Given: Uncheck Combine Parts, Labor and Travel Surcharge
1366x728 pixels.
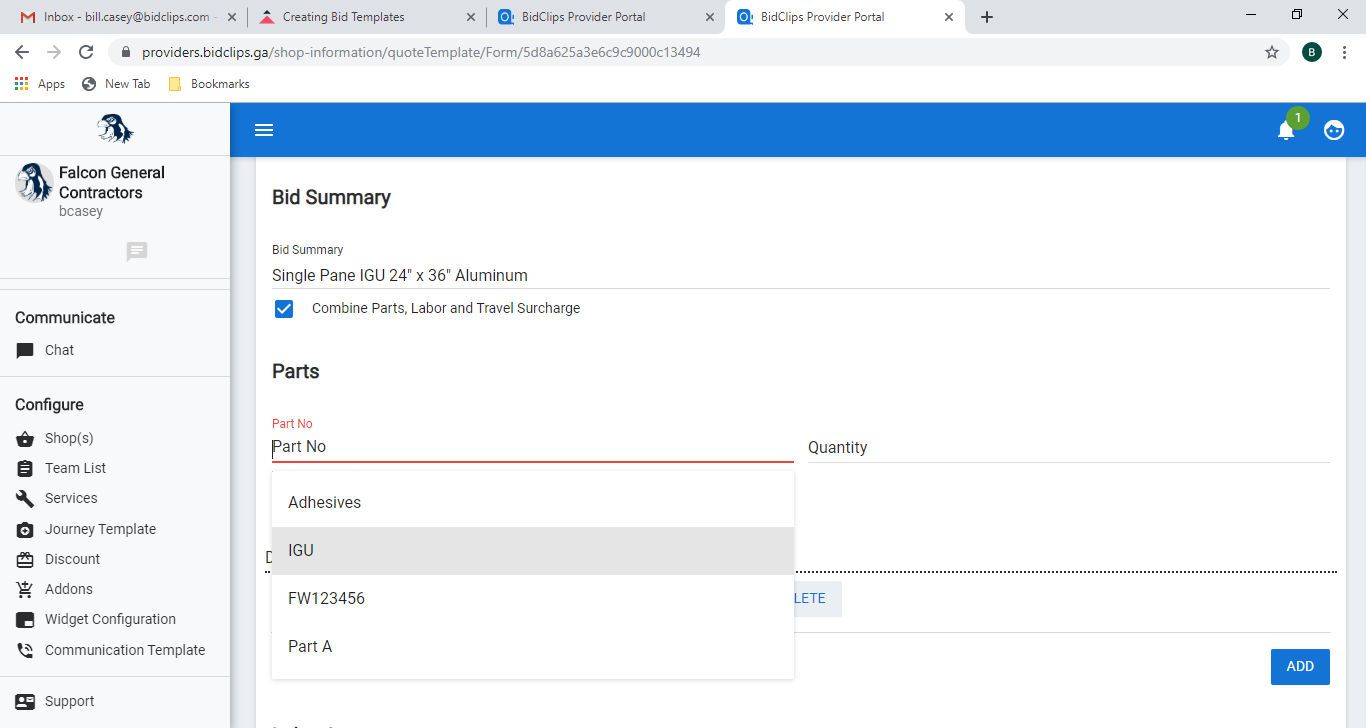Looking at the screenshot, I should (284, 309).
